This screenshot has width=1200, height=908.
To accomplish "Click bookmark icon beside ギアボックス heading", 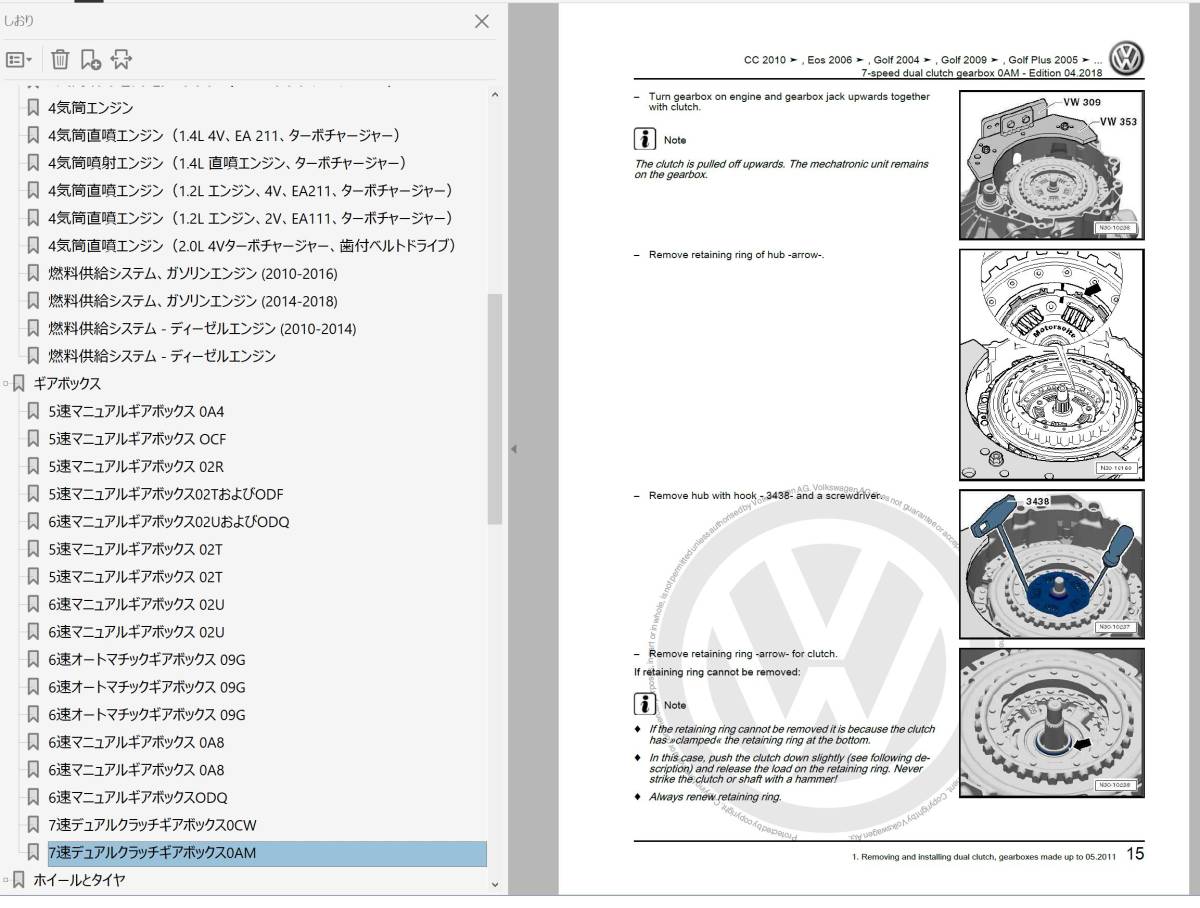I will click(x=18, y=384).
